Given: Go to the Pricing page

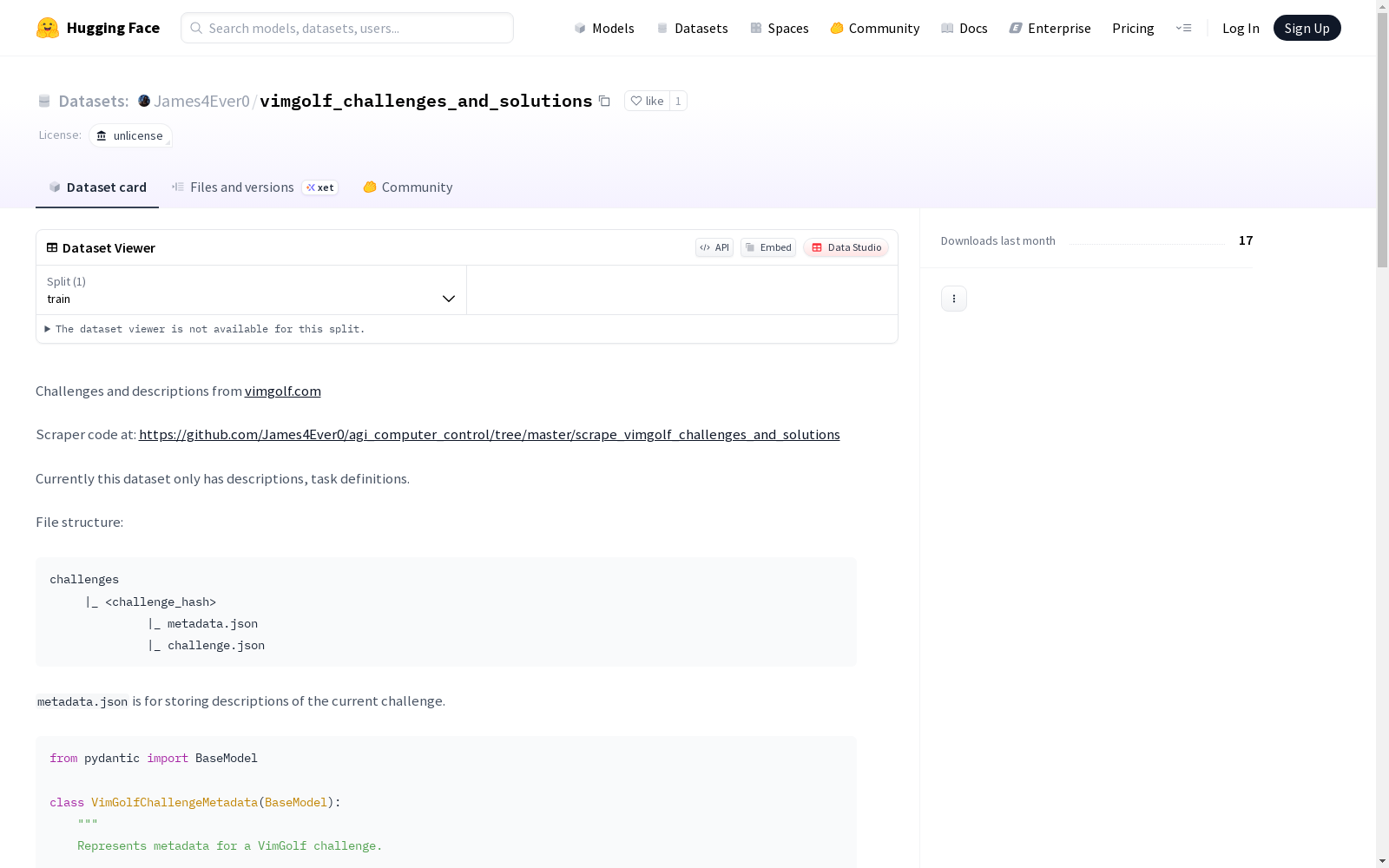Looking at the screenshot, I should coord(1133,28).
